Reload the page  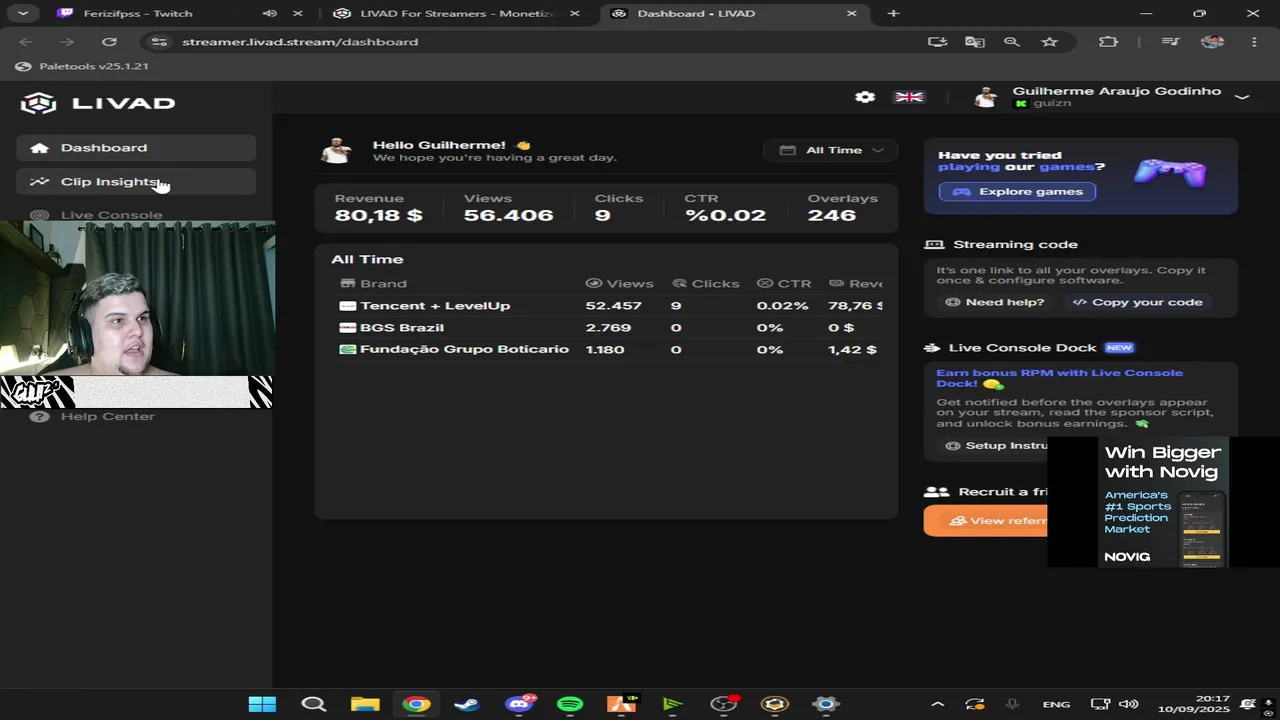(110, 42)
